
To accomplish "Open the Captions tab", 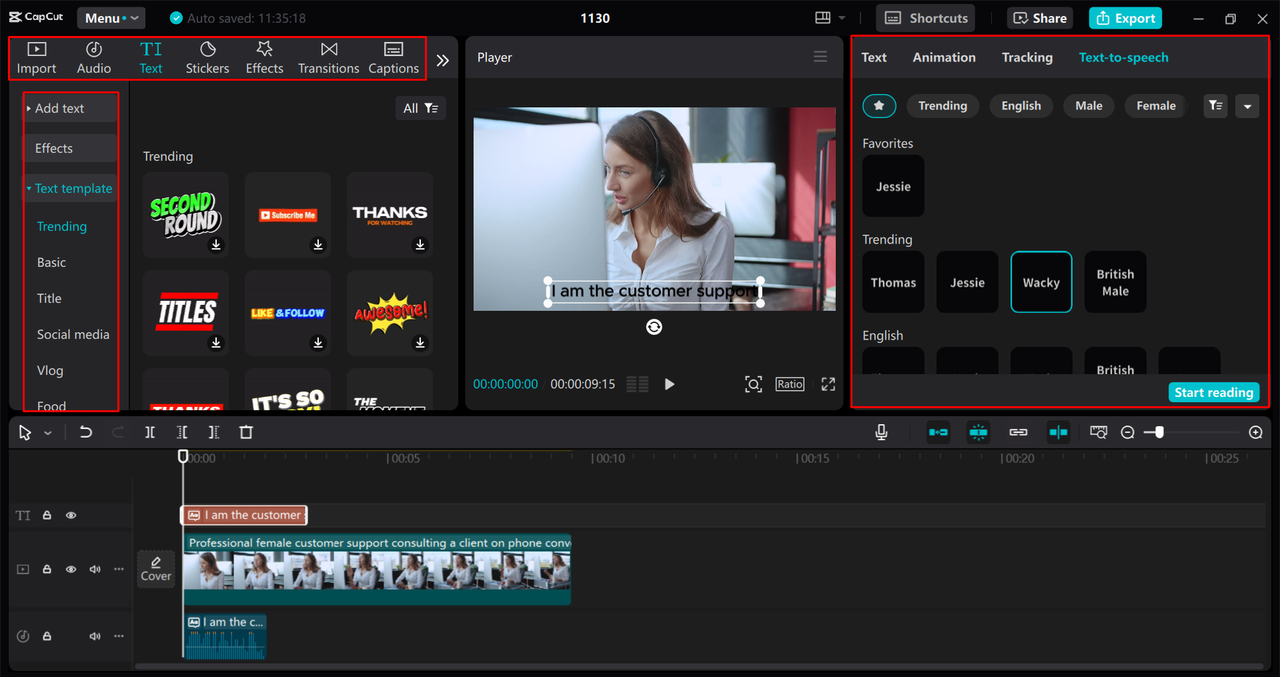I will [393, 58].
